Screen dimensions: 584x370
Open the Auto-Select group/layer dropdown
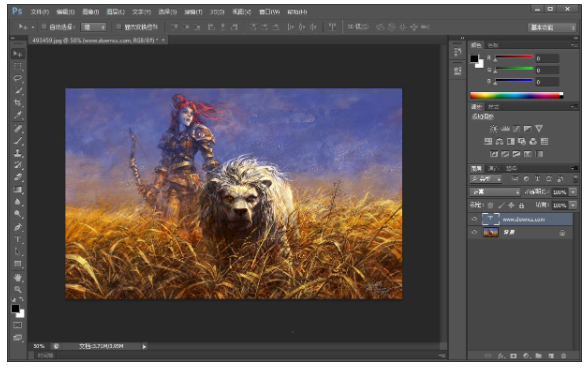tap(93, 27)
